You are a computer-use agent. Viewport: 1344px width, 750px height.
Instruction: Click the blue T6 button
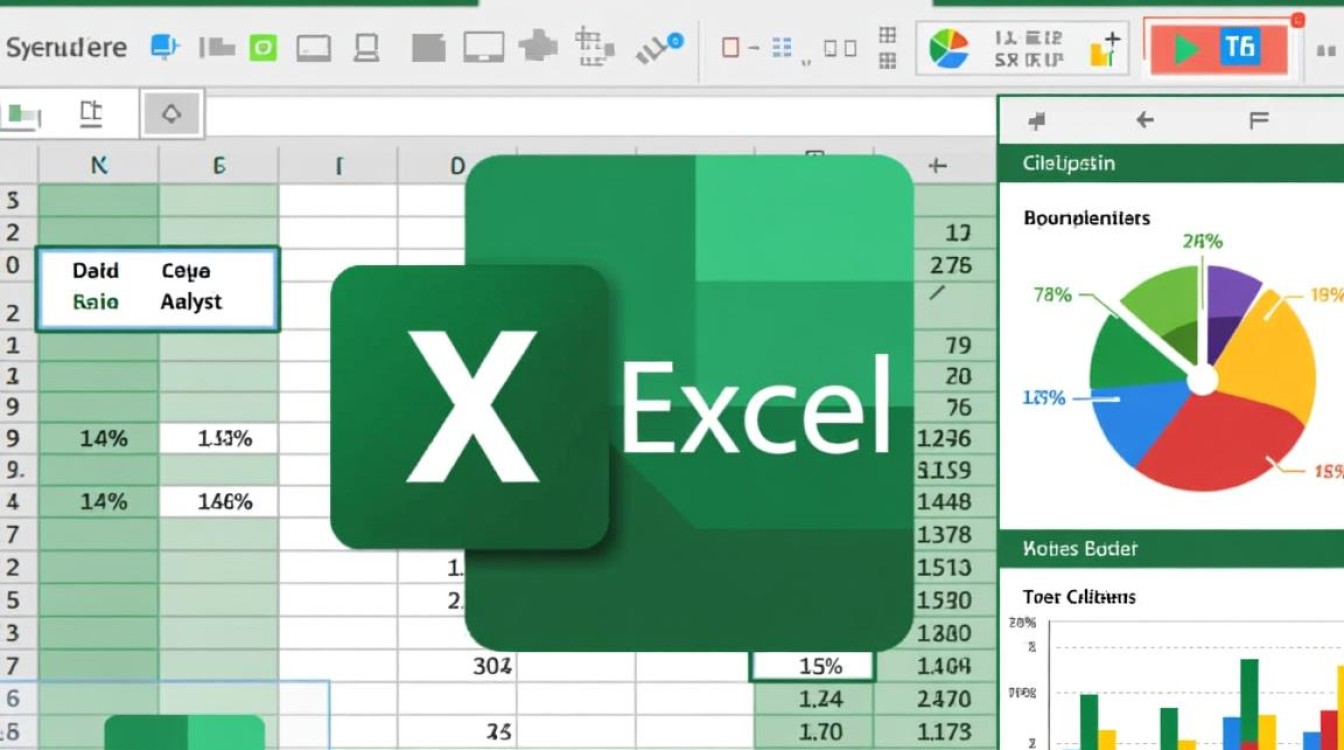click(1240, 47)
